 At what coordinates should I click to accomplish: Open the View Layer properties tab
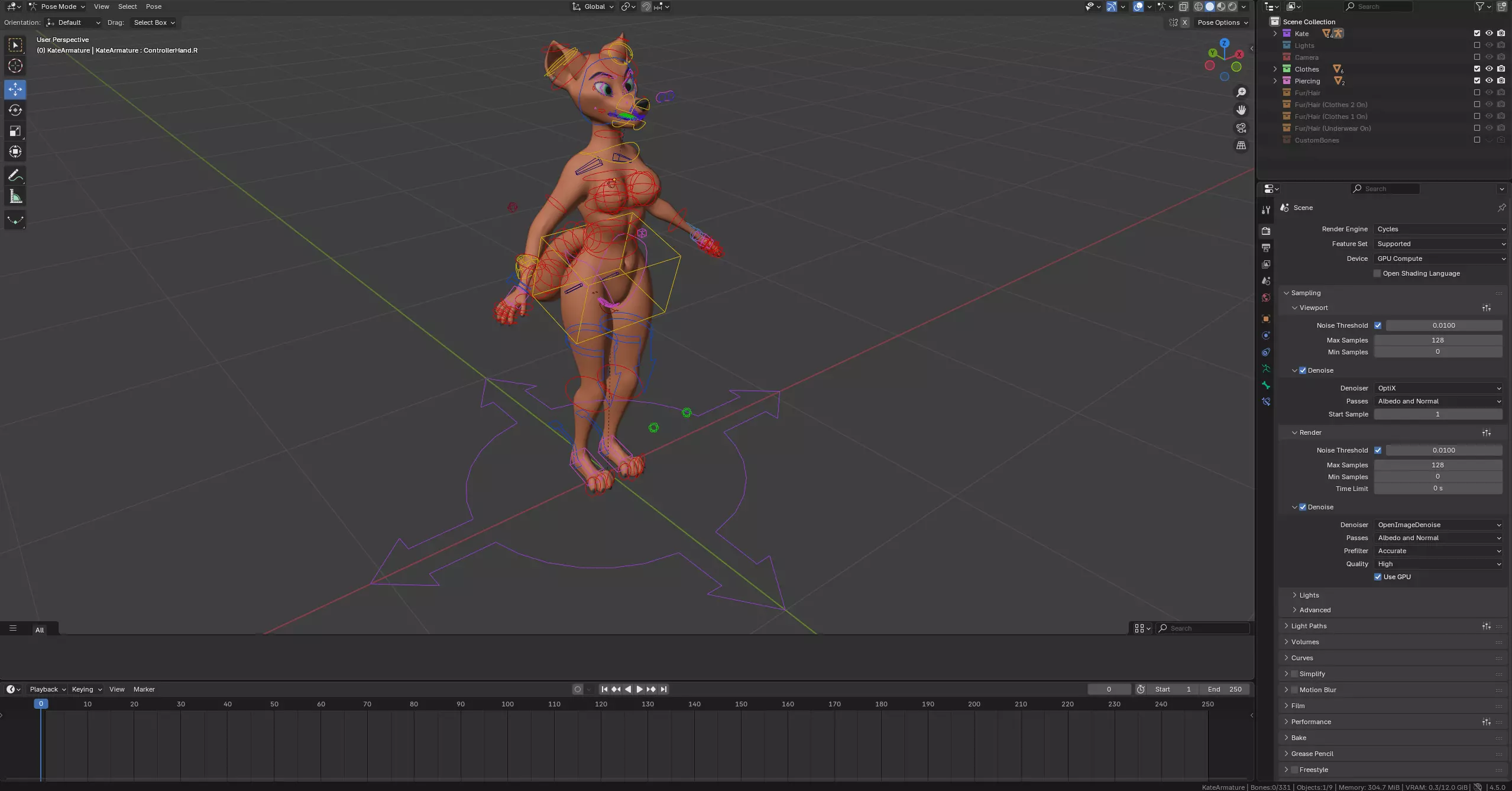(1266, 264)
